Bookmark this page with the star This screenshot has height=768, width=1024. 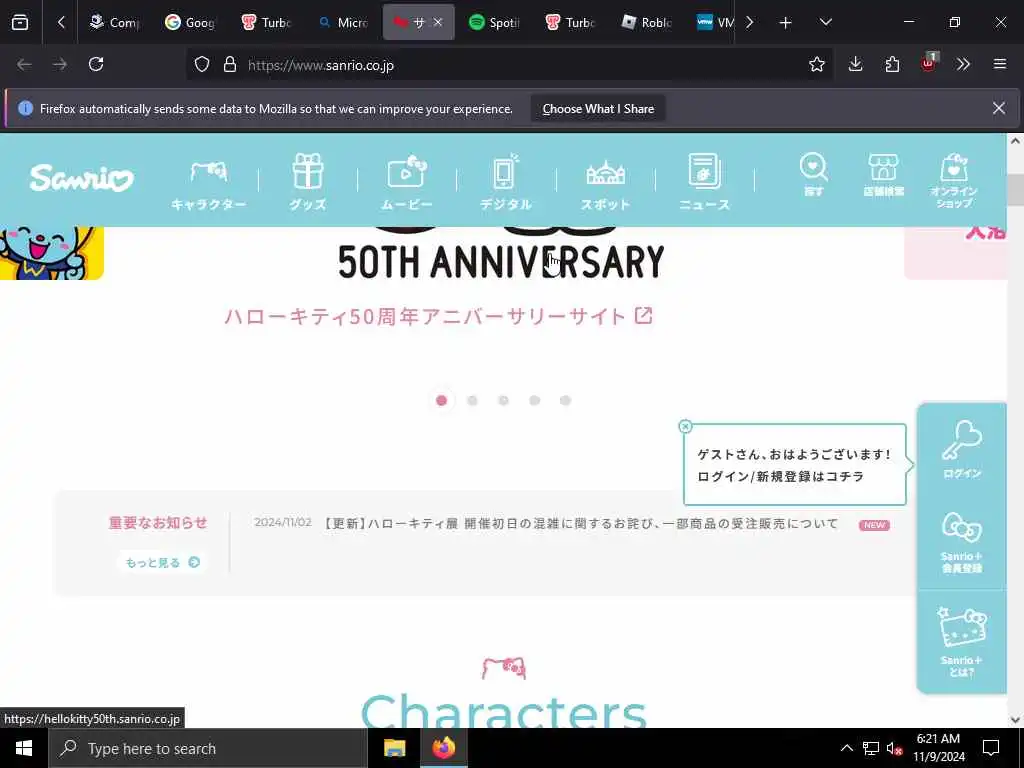[x=816, y=65]
